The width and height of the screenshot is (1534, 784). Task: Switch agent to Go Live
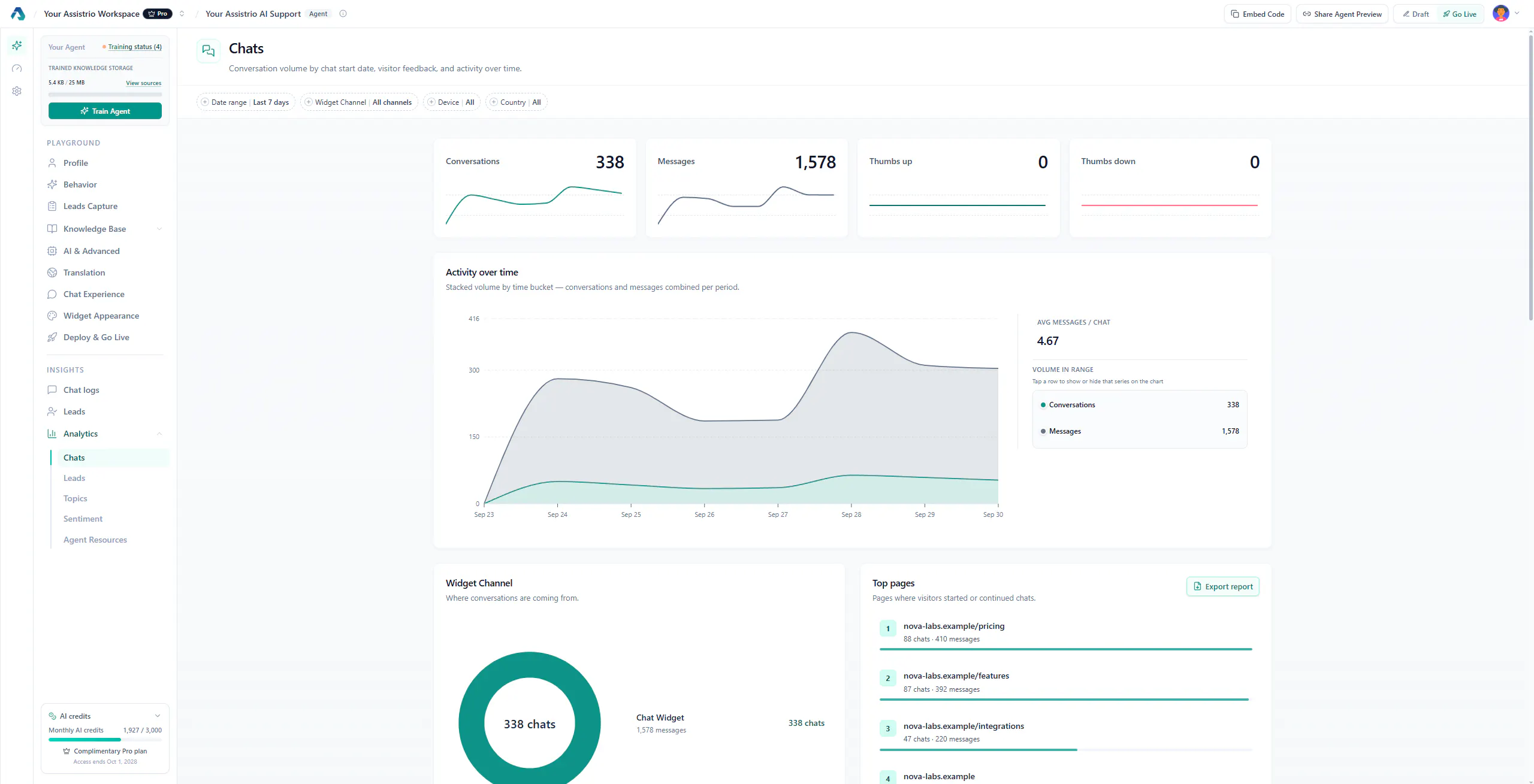tap(1460, 14)
